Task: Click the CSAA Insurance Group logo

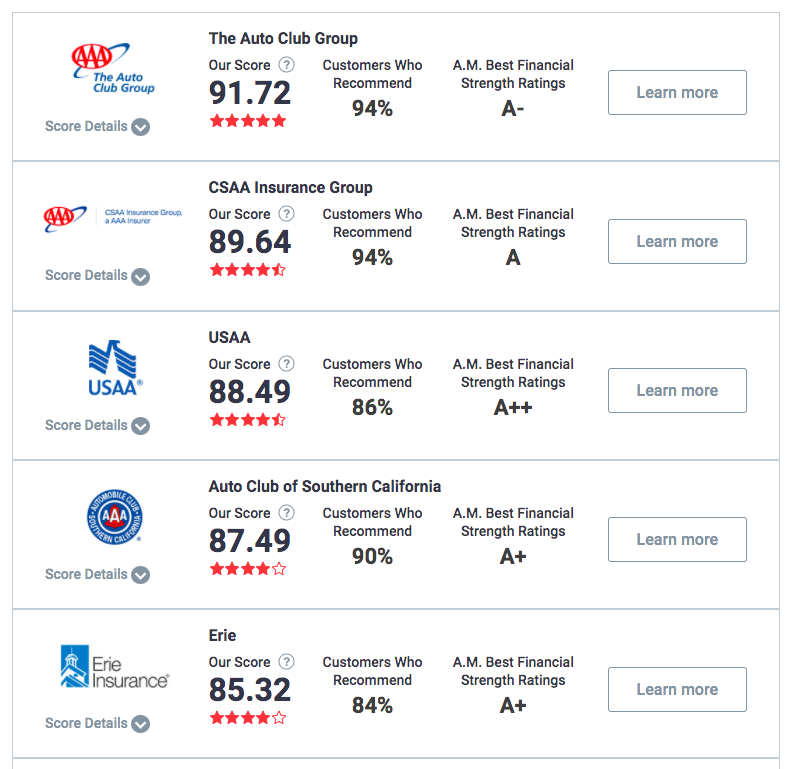Action: click(x=113, y=218)
